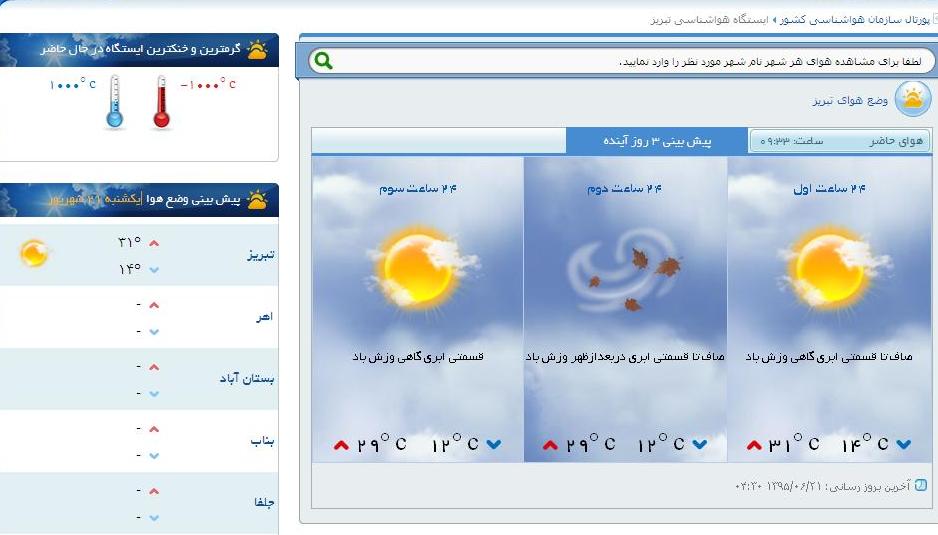
Task: Click the city name search field
Action: pyautogui.click(x=621, y=61)
